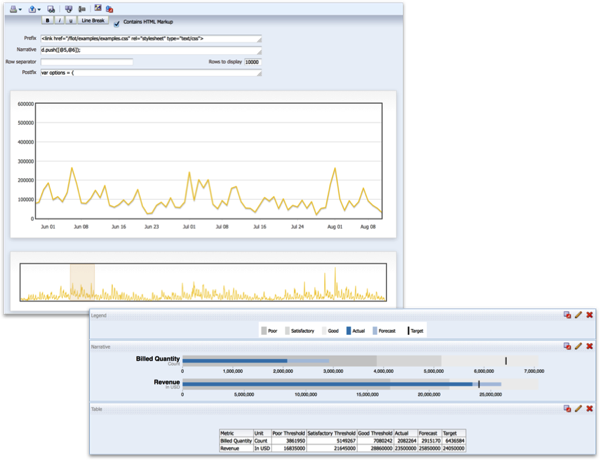Insert a Line Break tag

(x=93, y=21)
